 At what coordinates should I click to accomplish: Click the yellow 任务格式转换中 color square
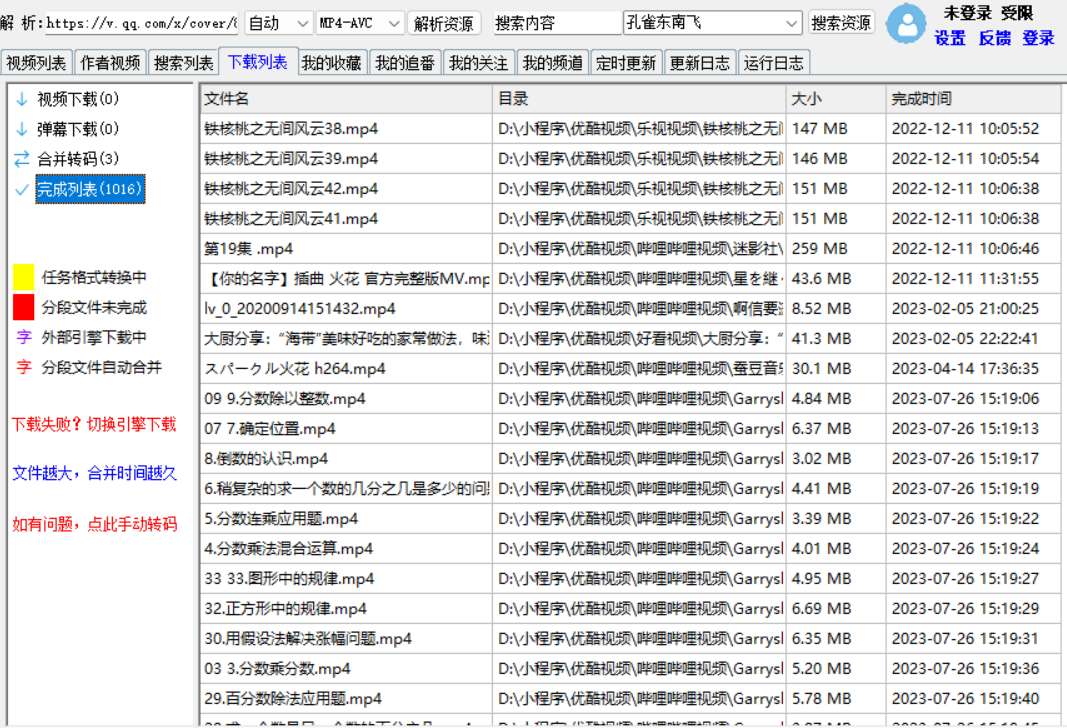[x=22, y=275]
